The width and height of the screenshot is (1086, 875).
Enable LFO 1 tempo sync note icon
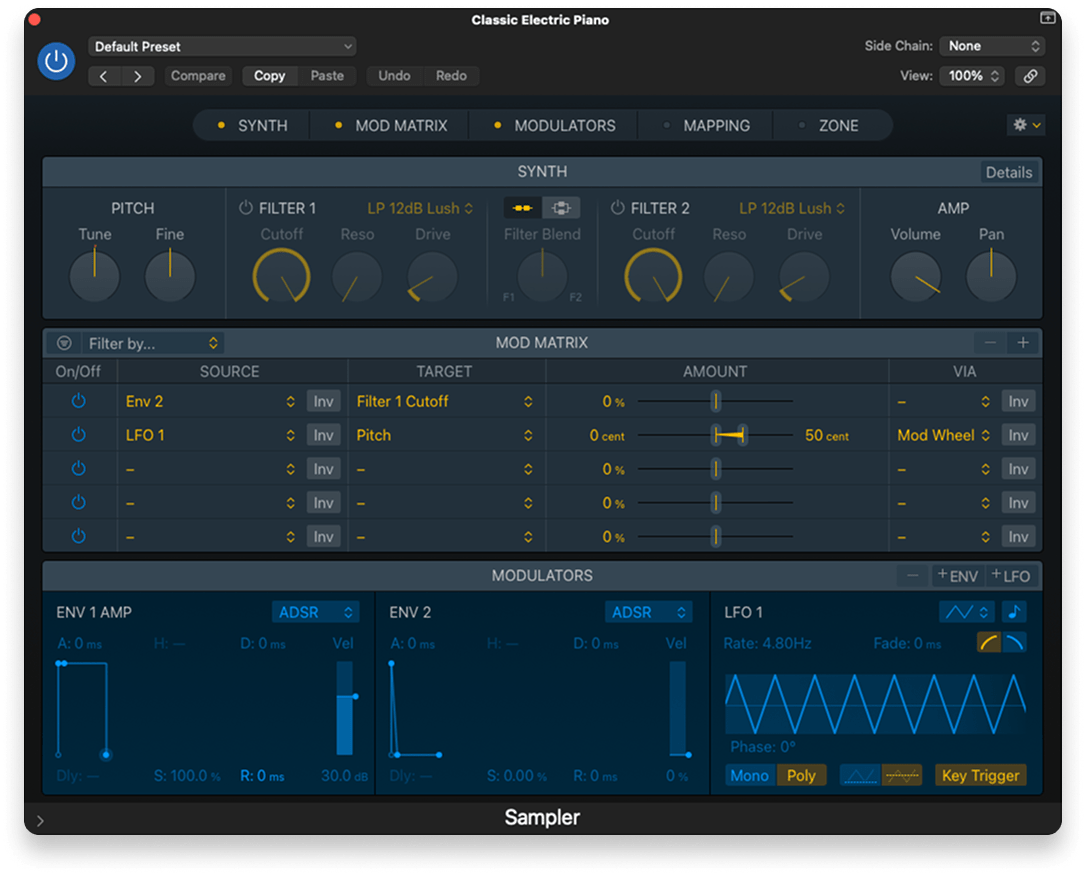(x=1014, y=612)
